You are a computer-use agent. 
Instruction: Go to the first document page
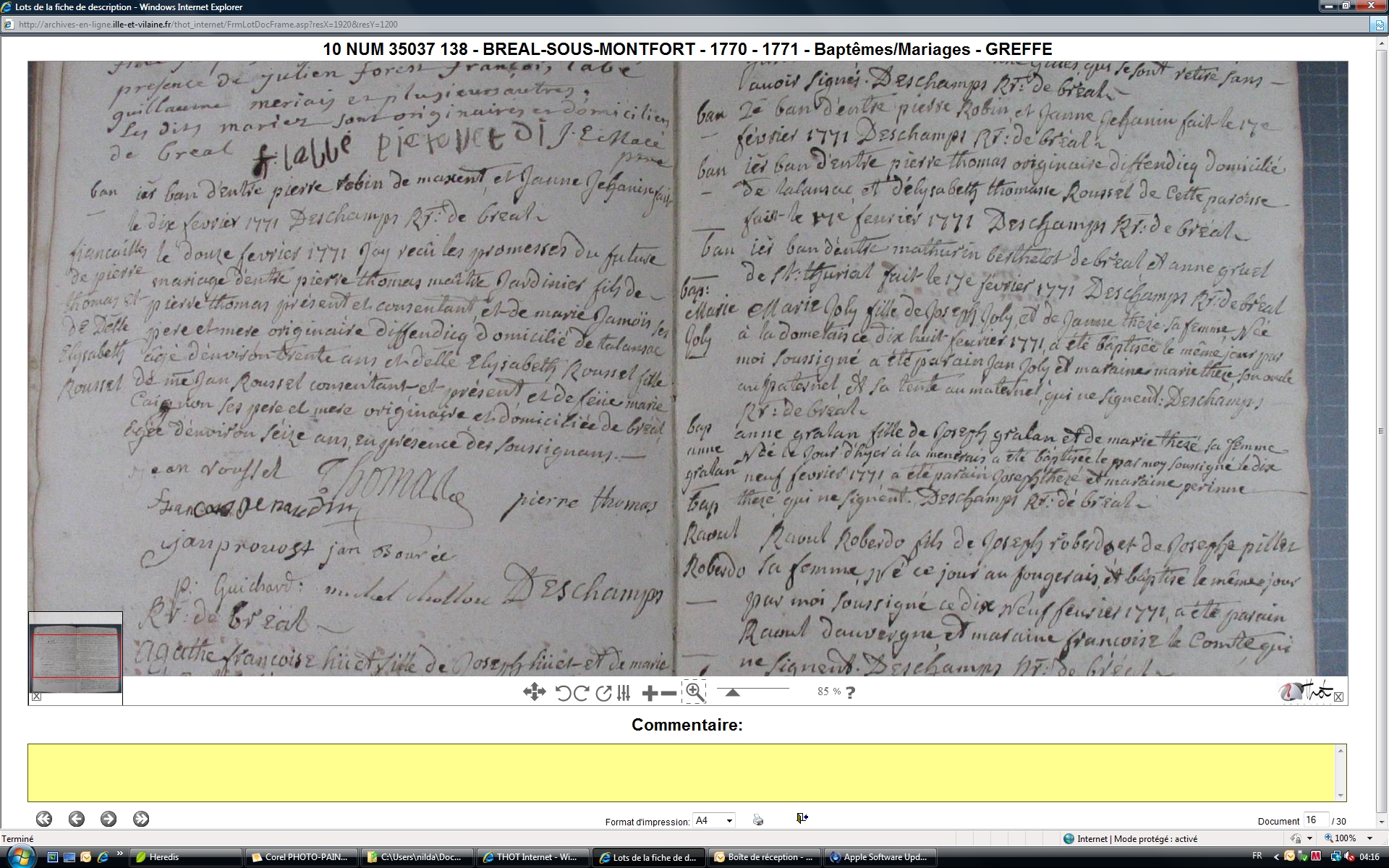44,819
